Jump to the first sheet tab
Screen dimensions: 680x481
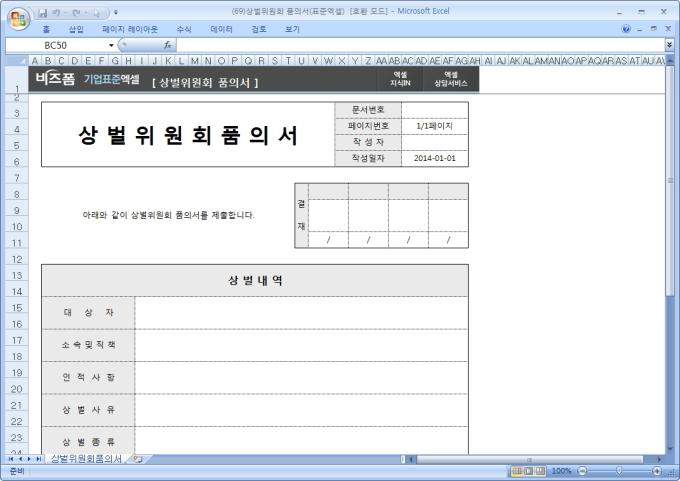click(x=11, y=459)
